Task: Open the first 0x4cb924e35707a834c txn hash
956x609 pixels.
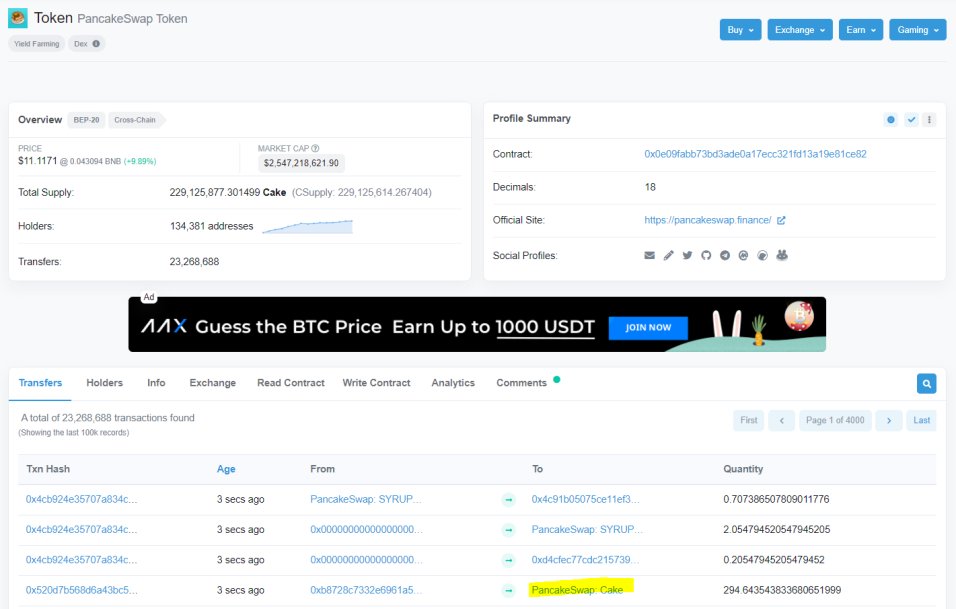Action: click(82, 499)
